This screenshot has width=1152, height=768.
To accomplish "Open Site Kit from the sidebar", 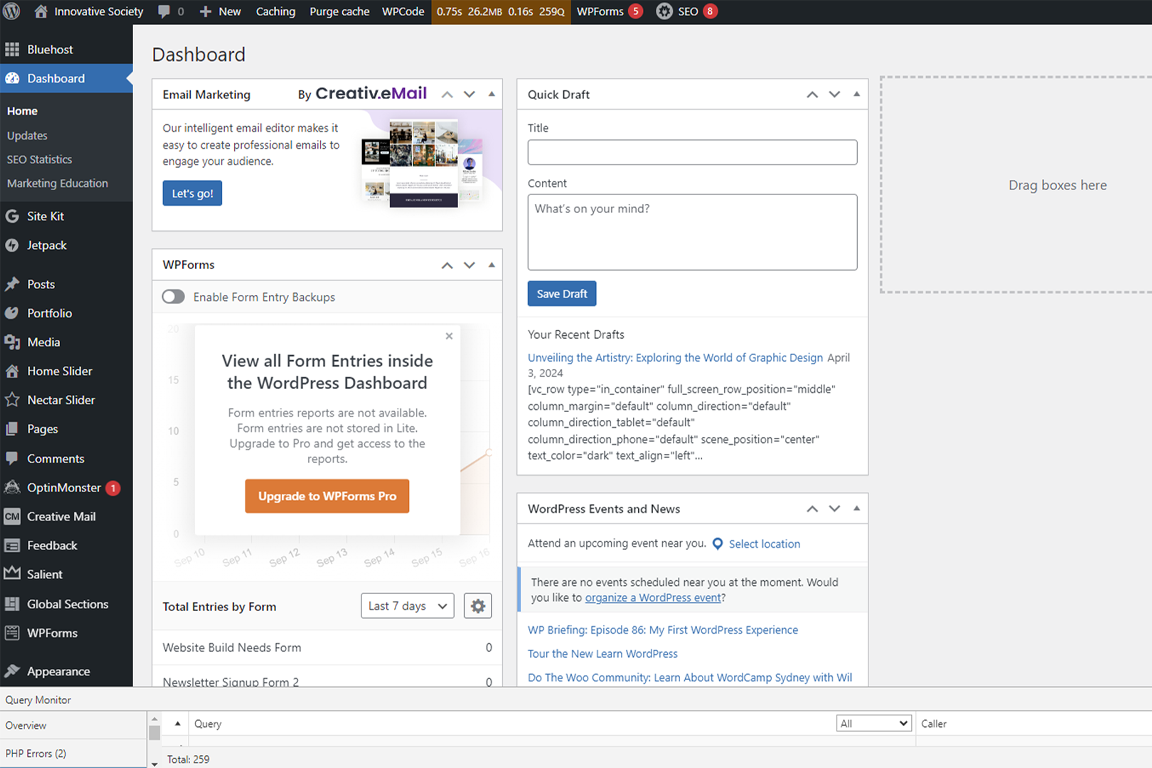I will 45,216.
